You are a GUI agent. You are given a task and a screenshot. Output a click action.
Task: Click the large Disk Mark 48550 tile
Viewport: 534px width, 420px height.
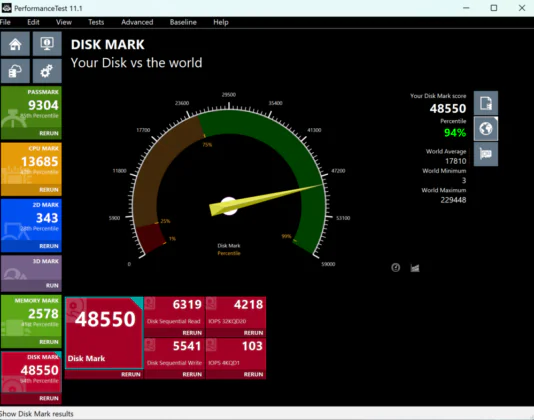(x=104, y=333)
